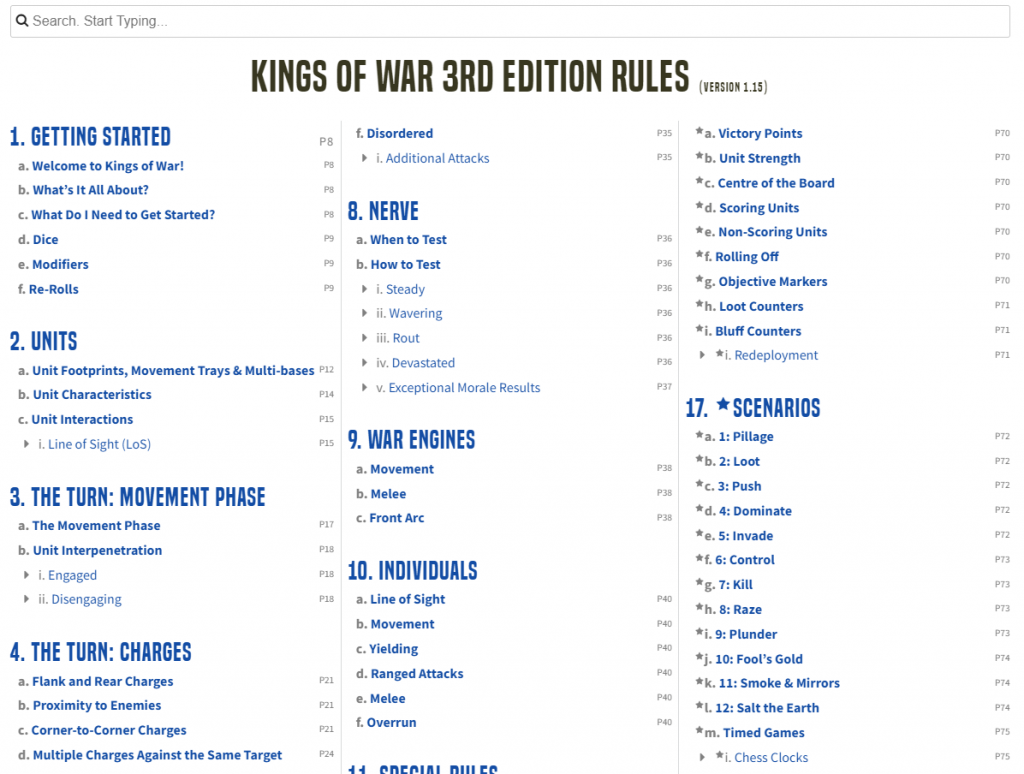Image resolution: width=1024 pixels, height=774 pixels.
Task: Expand the Engaged sub-item arrow
Action: coord(26,575)
